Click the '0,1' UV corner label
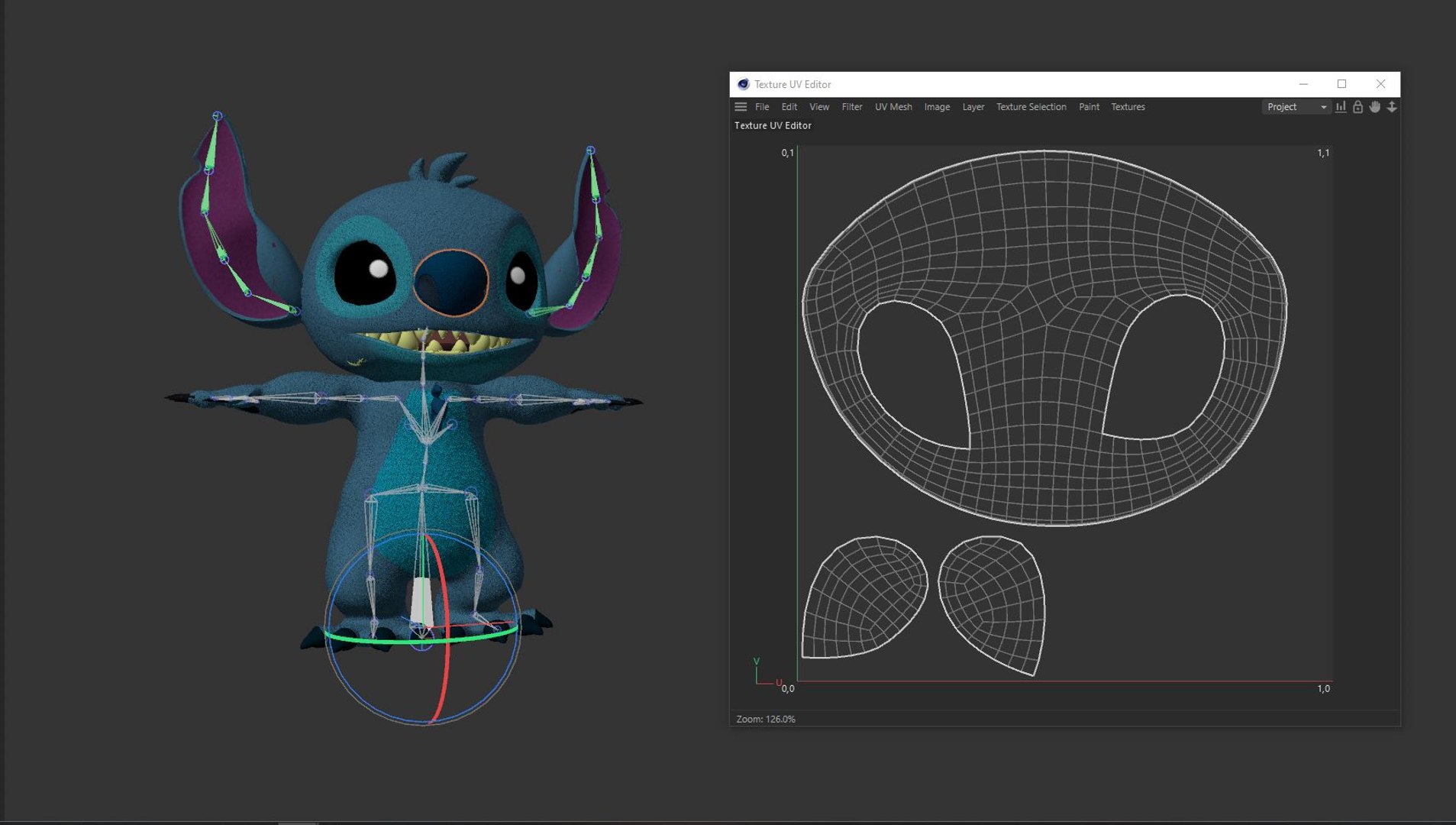The height and width of the screenshot is (825, 1456). click(x=787, y=153)
